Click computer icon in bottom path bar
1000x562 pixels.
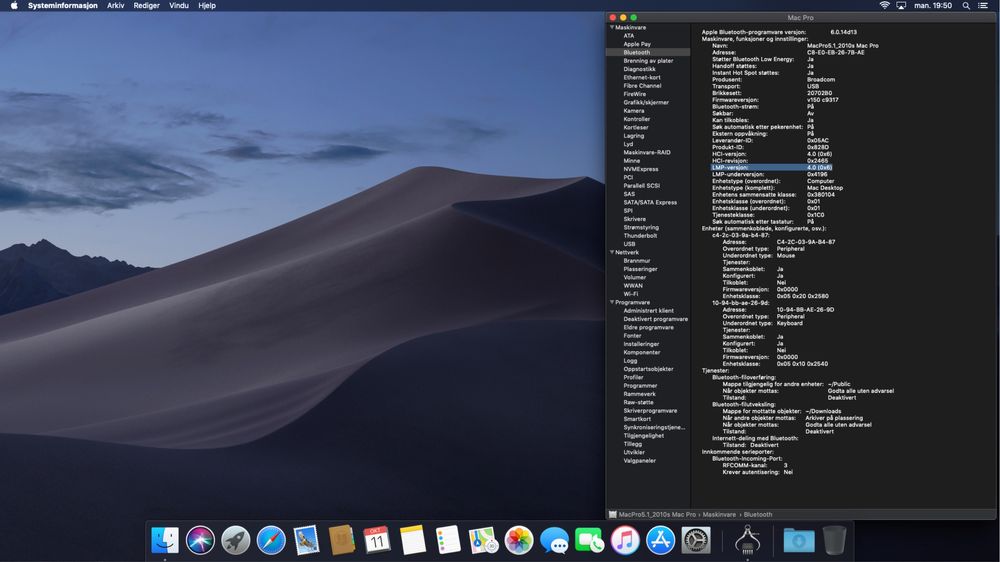[613, 514]
